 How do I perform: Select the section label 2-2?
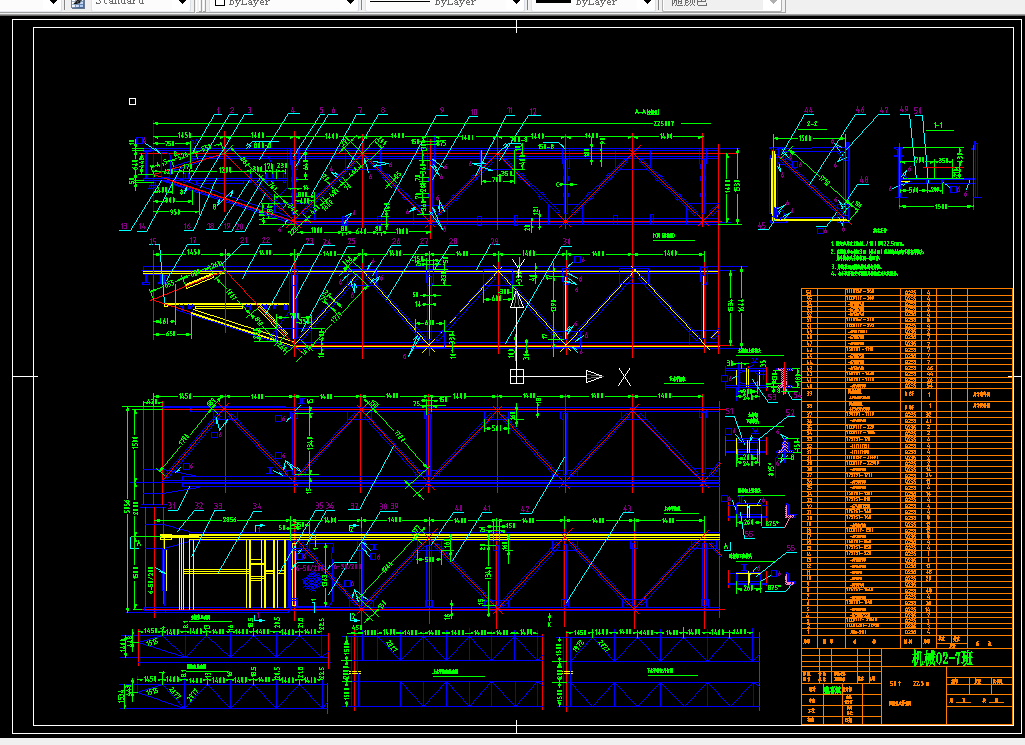point(812,124)
